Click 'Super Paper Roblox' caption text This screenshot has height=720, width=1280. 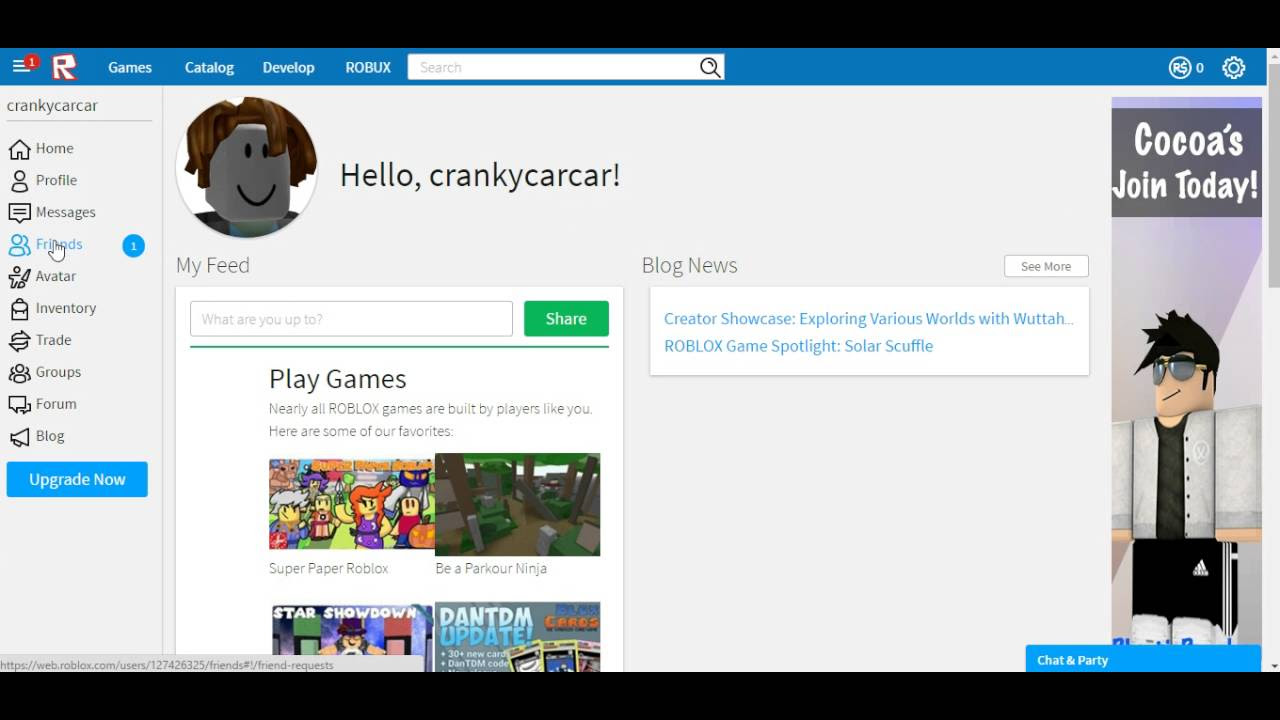(328, 568)
